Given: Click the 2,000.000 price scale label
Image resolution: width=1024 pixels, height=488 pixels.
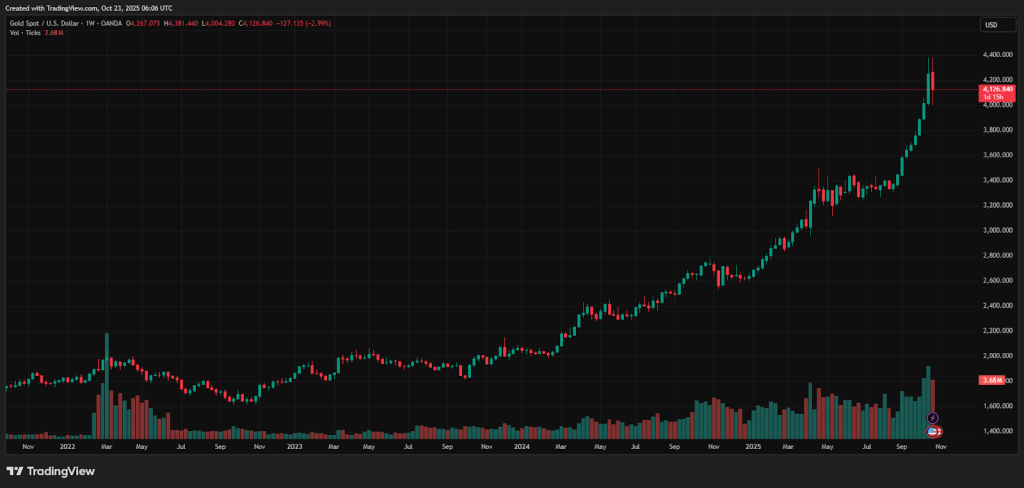Looking at the screenshot, I should (998, 356).
